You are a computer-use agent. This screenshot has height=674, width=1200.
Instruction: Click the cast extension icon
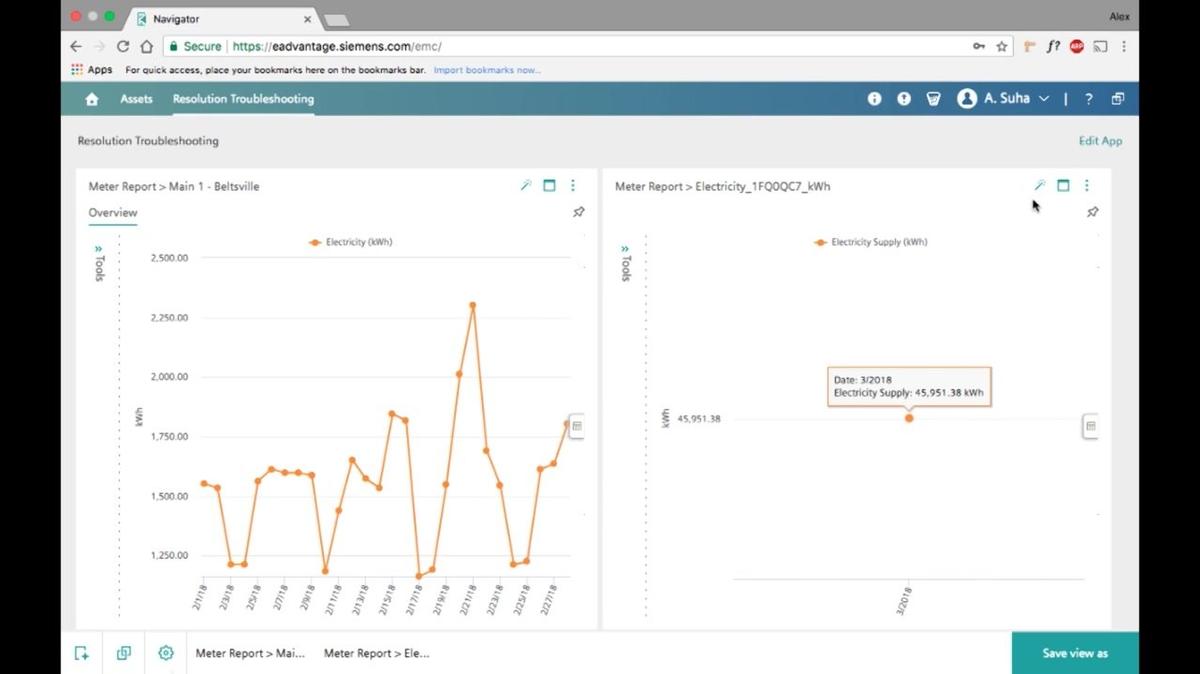[x=1101, y=46]
